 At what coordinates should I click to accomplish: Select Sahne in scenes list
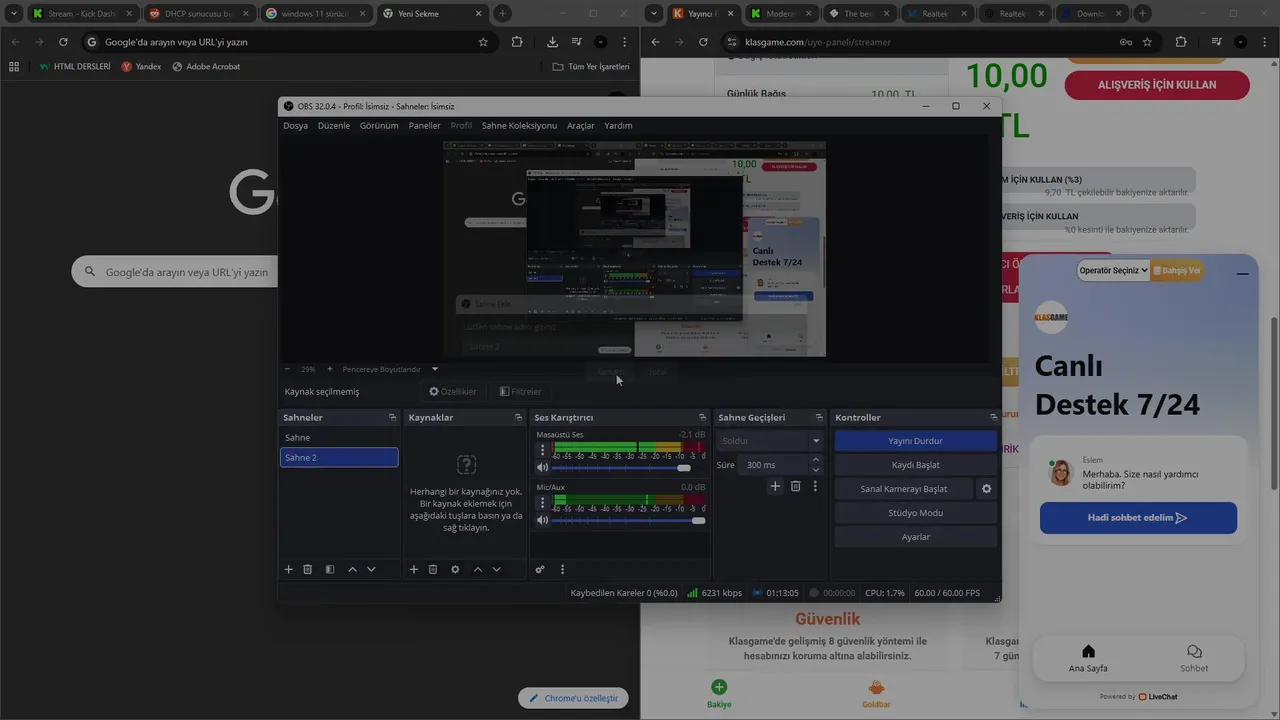click(339, 438)
